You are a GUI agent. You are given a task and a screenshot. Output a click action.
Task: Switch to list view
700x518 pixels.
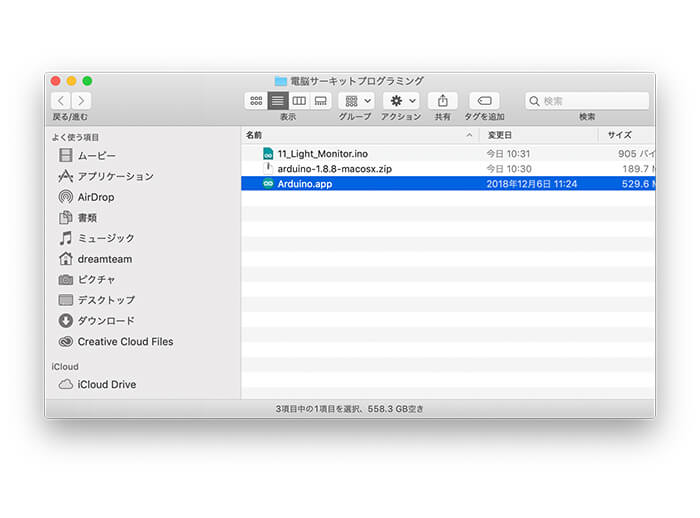click(x=278, y=100)
